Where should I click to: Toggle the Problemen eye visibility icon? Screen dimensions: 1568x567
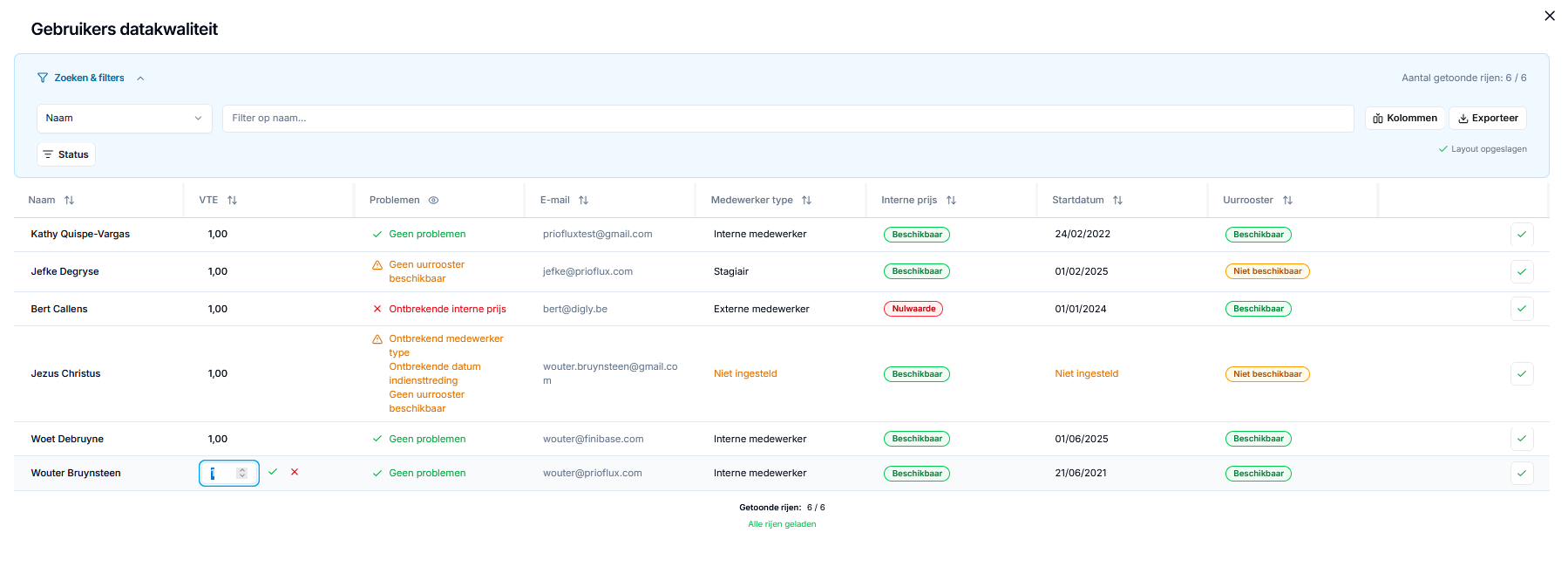pyautogui.click(x=433, y=201)
